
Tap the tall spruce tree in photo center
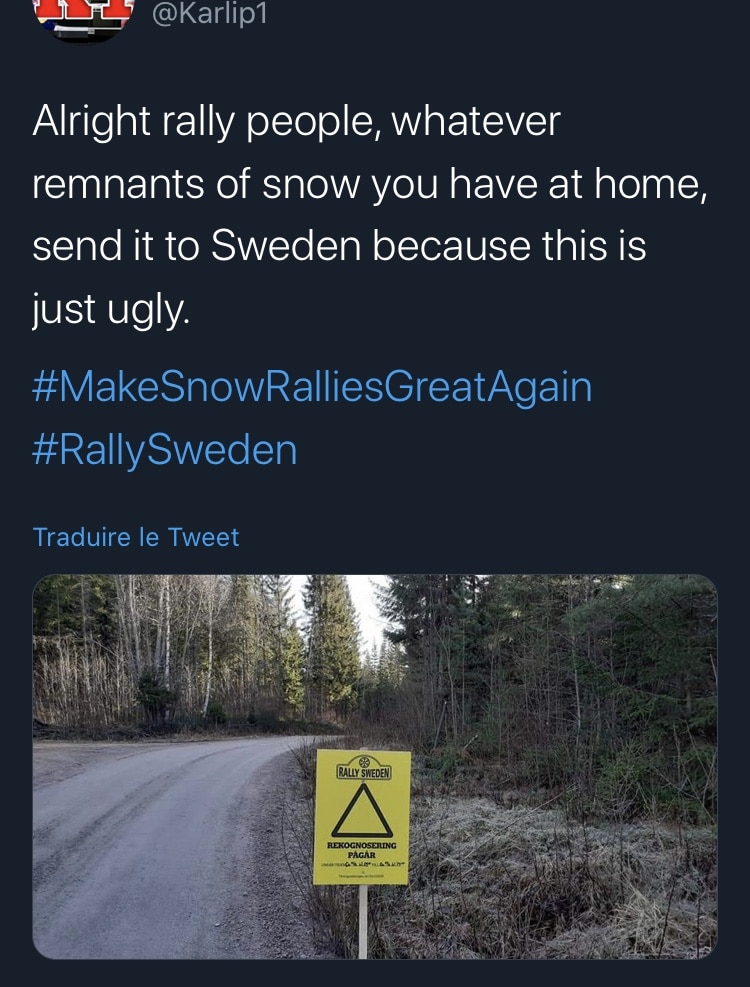(x=332, y=640)
